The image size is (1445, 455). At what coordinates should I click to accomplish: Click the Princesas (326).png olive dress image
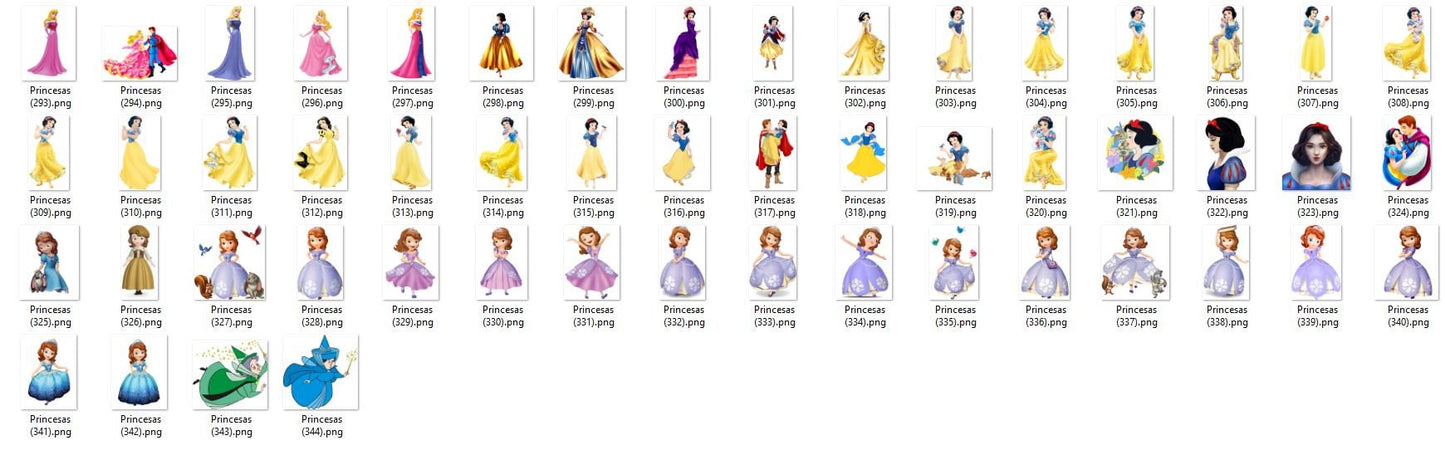click(x=140, y=261)
